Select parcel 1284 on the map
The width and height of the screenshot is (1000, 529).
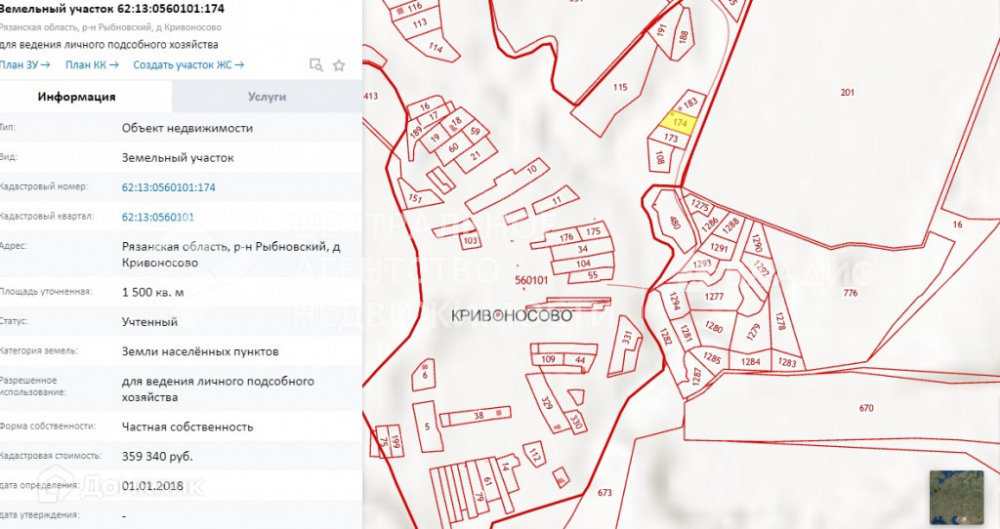coord(750,361)
